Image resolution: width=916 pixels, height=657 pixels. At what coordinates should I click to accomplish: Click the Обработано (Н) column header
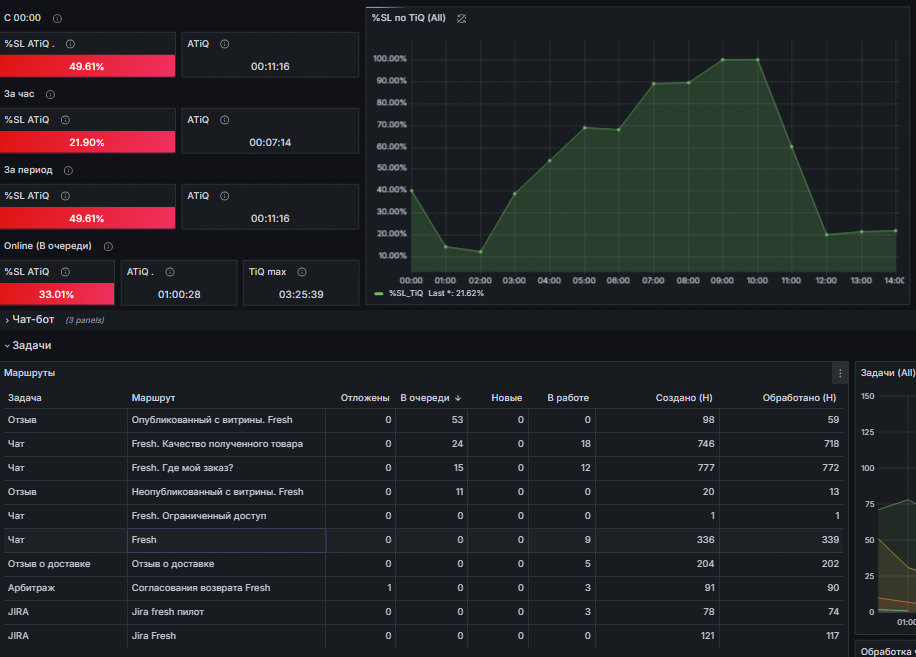click(x=798, y=398)
